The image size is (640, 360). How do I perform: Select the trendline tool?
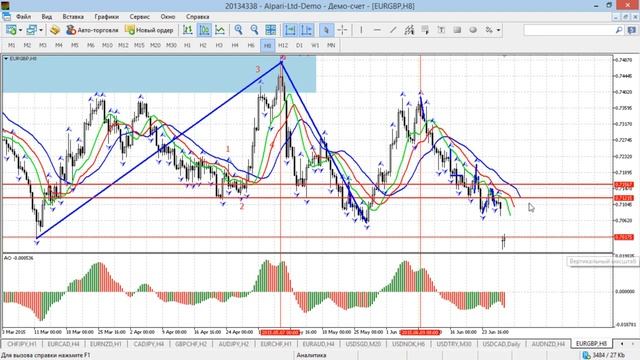[393, 30]
